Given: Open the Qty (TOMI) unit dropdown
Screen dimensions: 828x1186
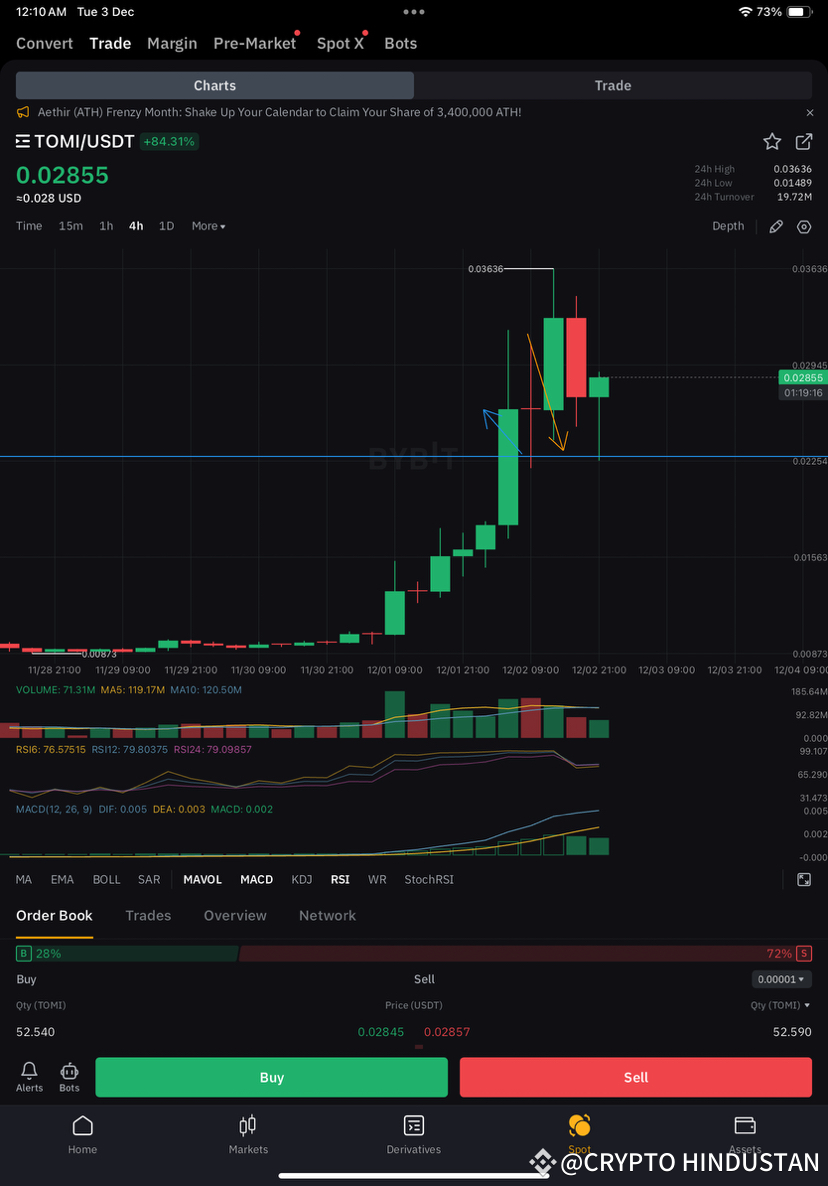Looking at the screenshot, I should (781, 1005).
